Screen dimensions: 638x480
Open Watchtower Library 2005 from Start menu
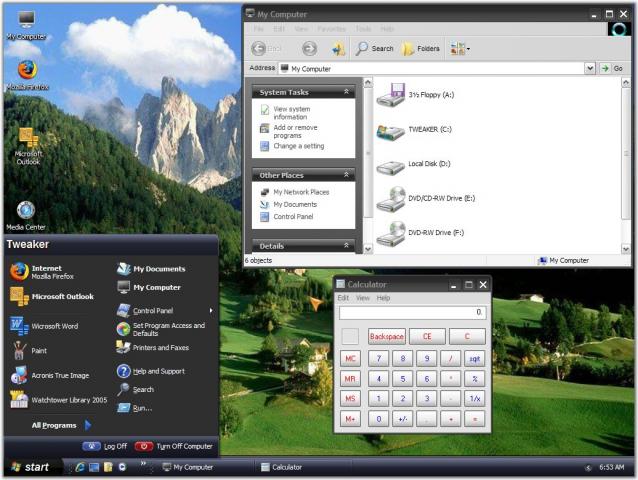59,400
